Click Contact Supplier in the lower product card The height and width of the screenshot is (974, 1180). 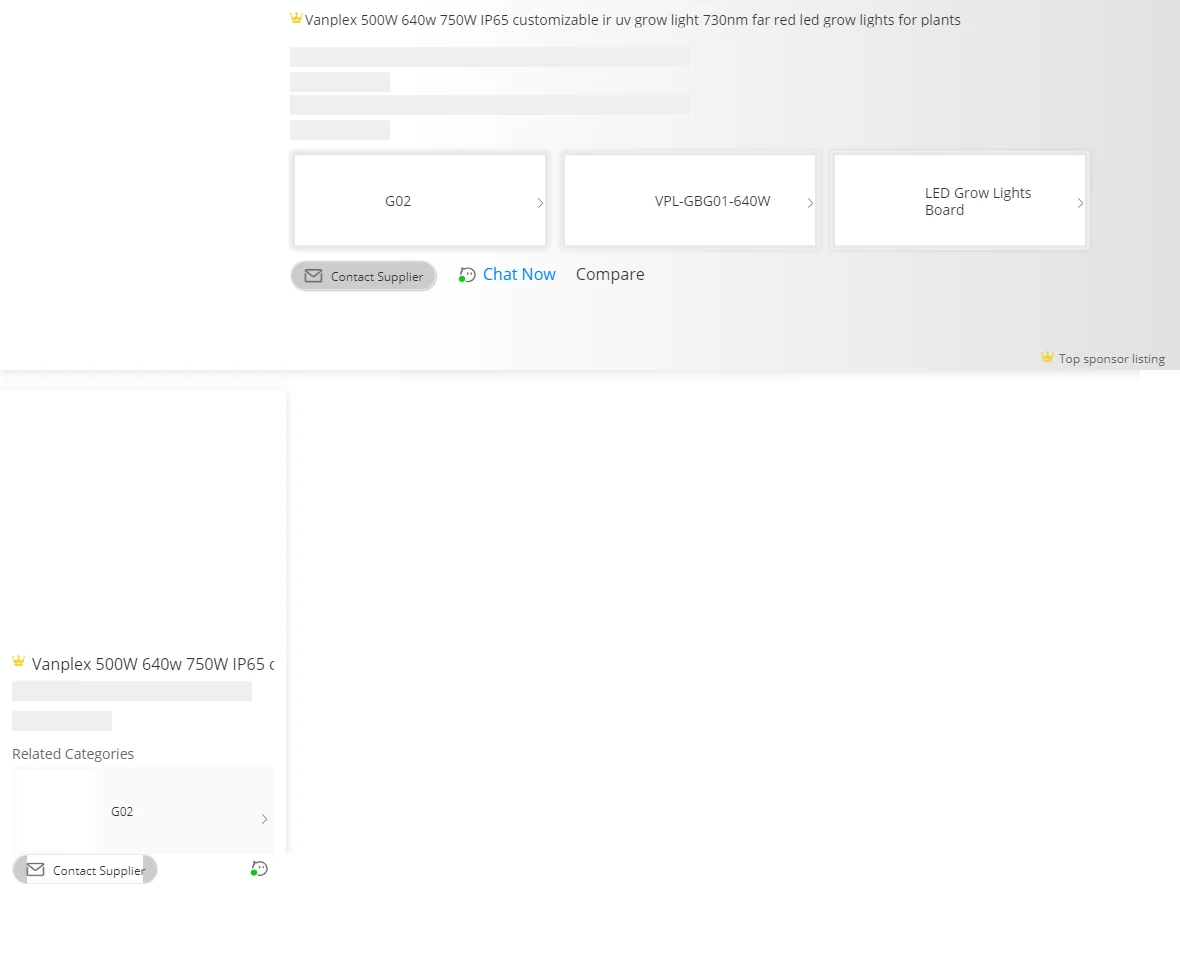85,870
